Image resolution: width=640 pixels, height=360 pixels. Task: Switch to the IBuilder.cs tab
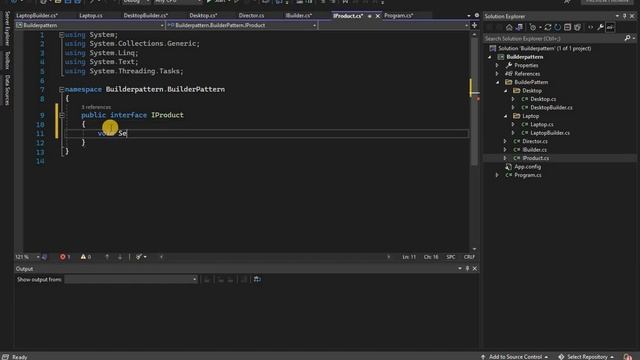point(299,16)
